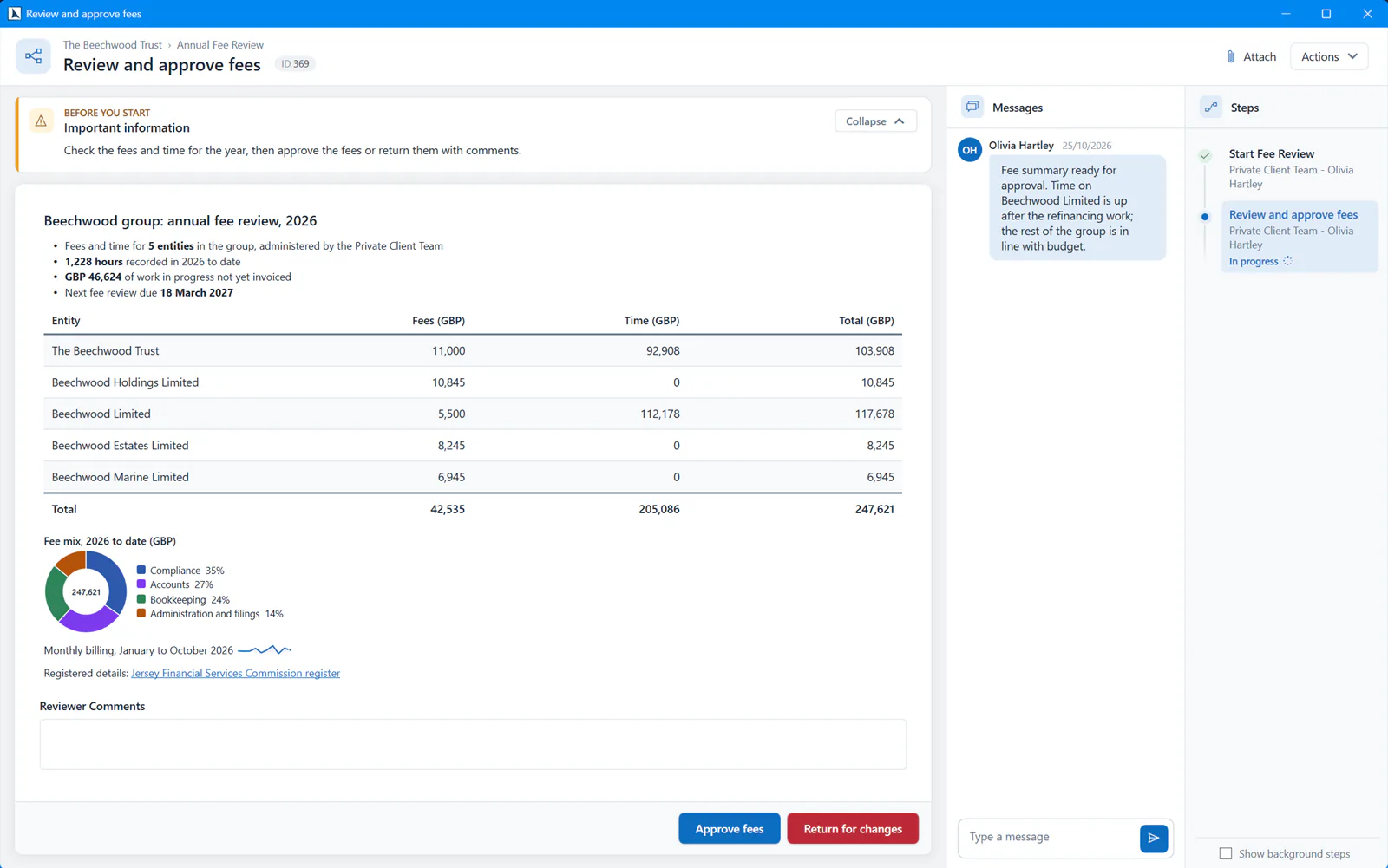This screenshot has width=1388, height=868.
Task: Send the message with the arrow button
Action: tap(1154, 838)
